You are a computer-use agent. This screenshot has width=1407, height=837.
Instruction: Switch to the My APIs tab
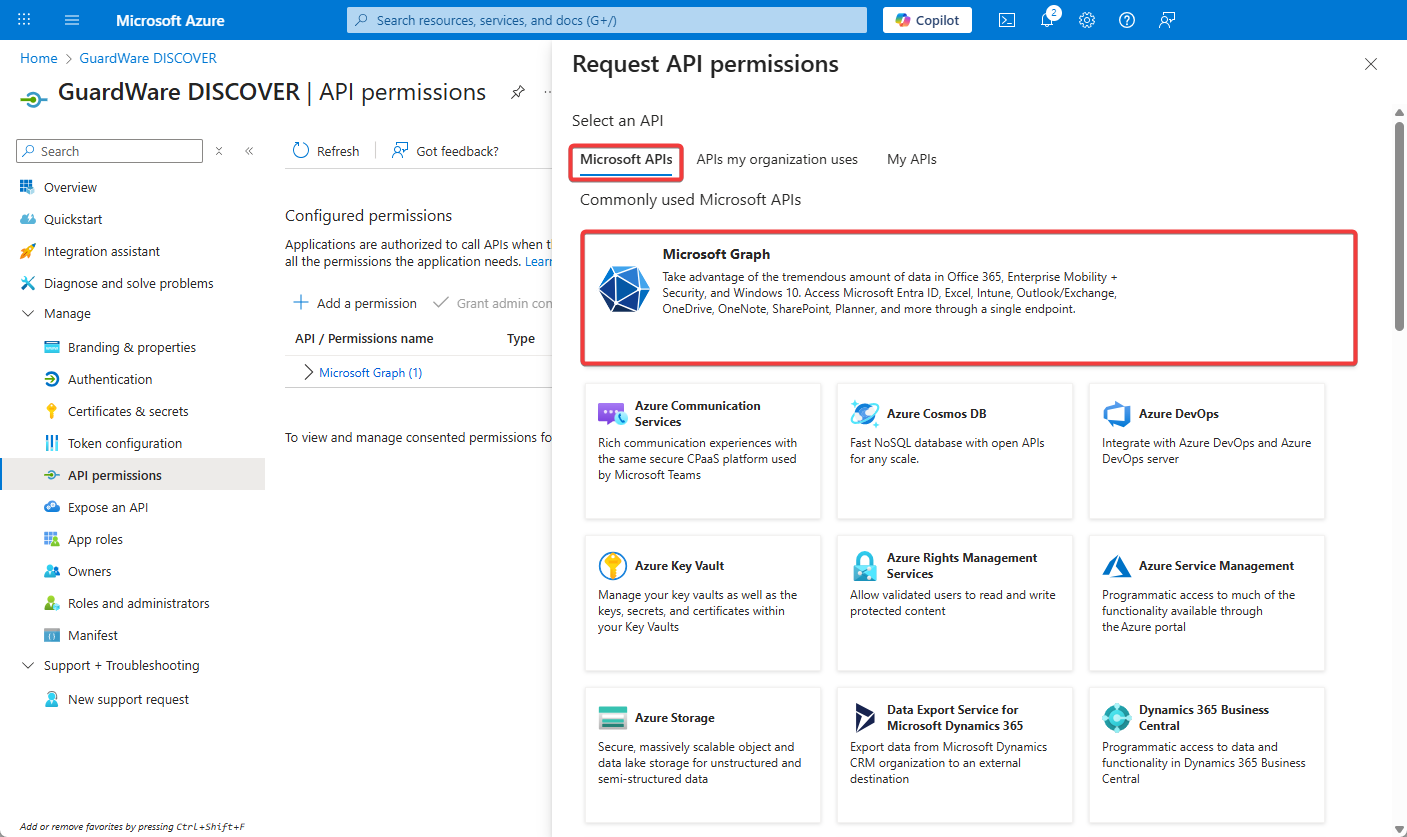tap(911, 159)
